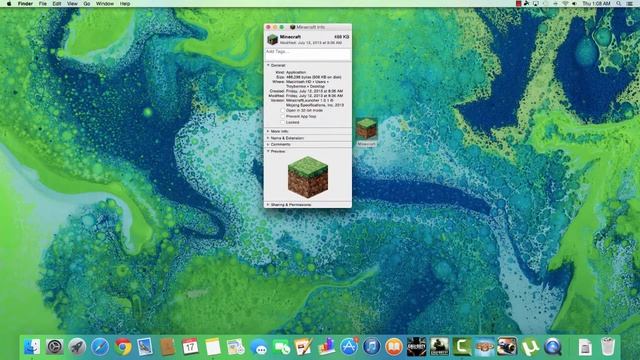640x360 pixels.
Task: Launch uTorrent icon in Dock
Action: point(530,347)
